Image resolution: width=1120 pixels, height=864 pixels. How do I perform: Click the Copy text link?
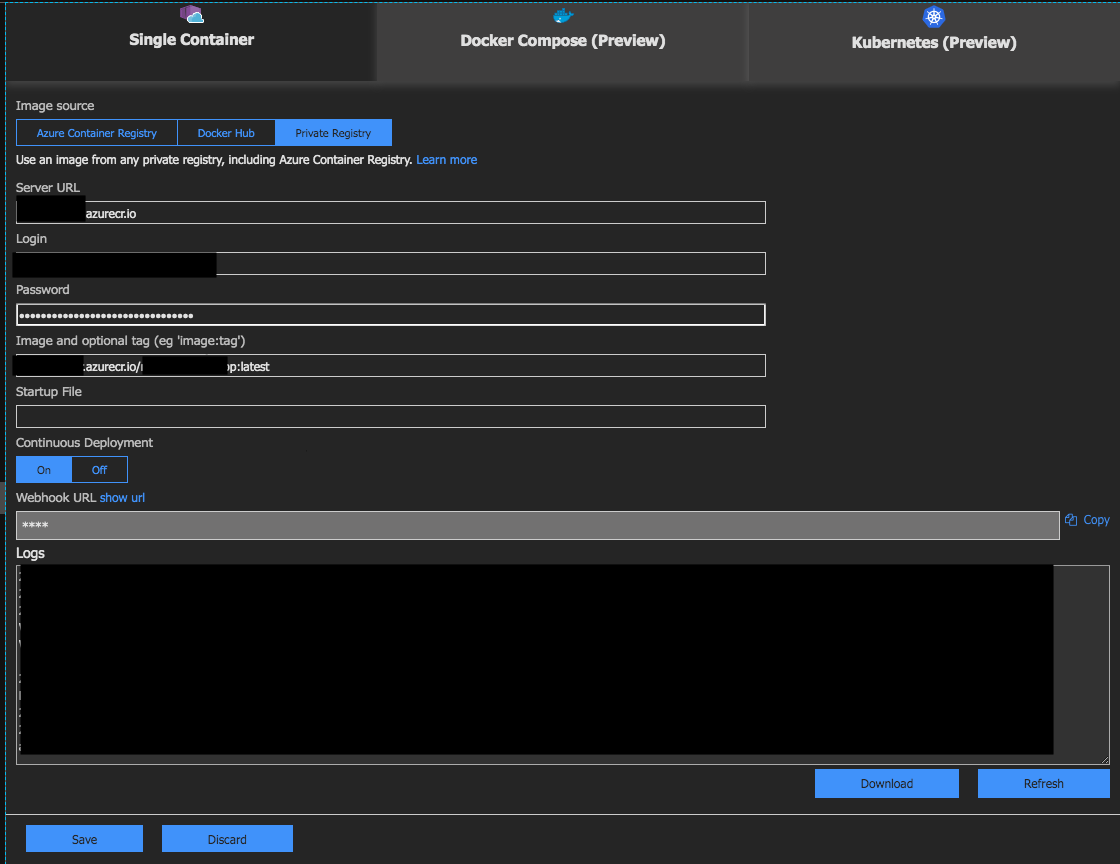tap(1096, 520)
